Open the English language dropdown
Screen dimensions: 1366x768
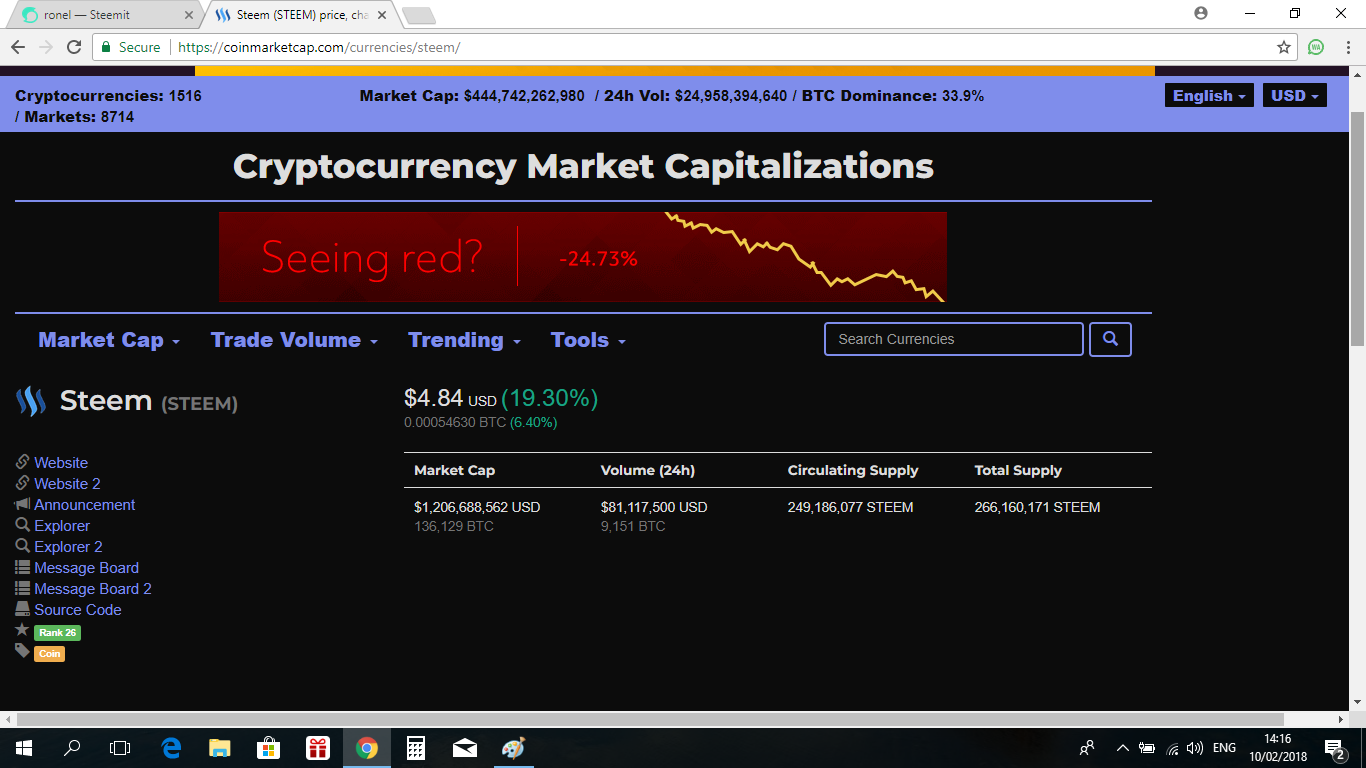pos(1209,95)
